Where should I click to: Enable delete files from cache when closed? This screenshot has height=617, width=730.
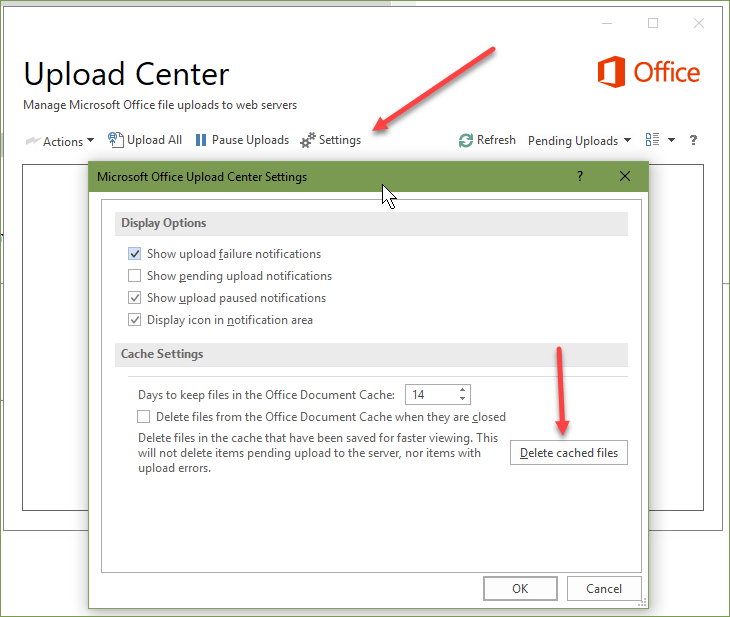pyautogui.click(x=143, y=416)
